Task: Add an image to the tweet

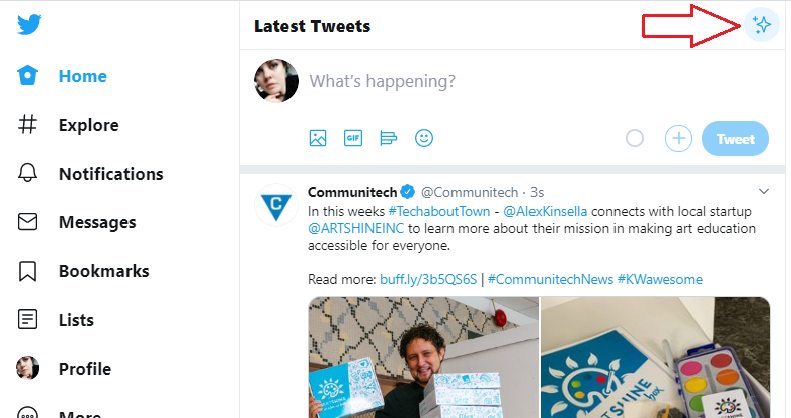Action: pos(318,139)
